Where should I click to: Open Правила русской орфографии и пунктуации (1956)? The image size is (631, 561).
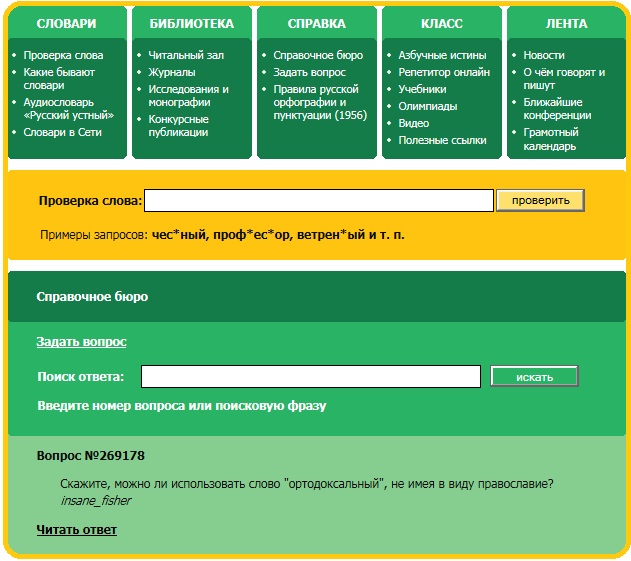click(320, 102)
